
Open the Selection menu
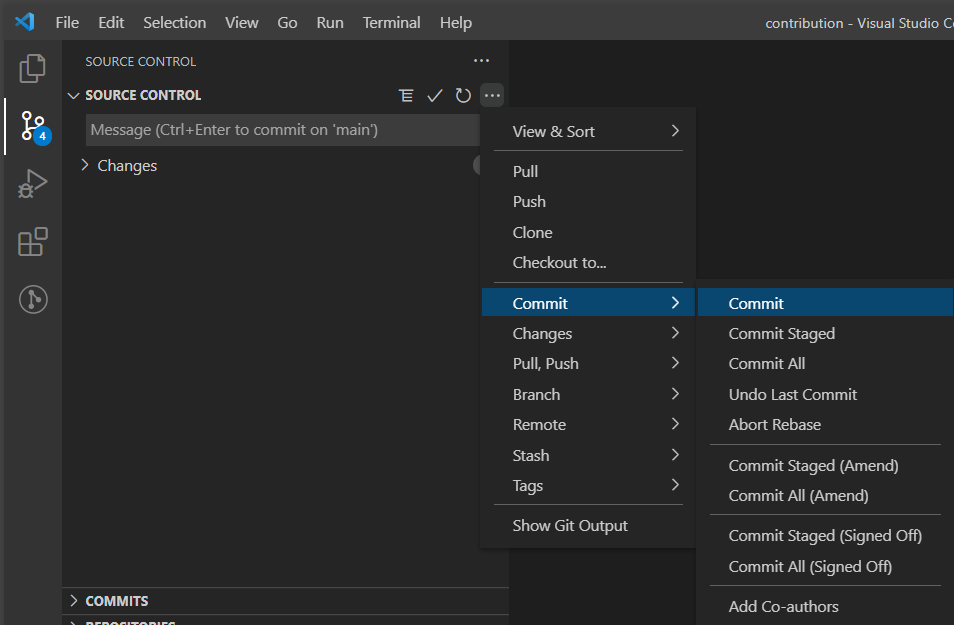[175, 23]
